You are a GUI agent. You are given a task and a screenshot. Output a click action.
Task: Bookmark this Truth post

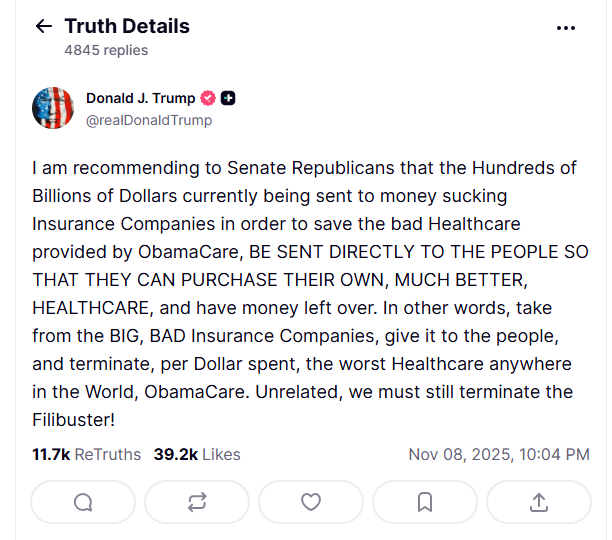(x=425, y=502)
